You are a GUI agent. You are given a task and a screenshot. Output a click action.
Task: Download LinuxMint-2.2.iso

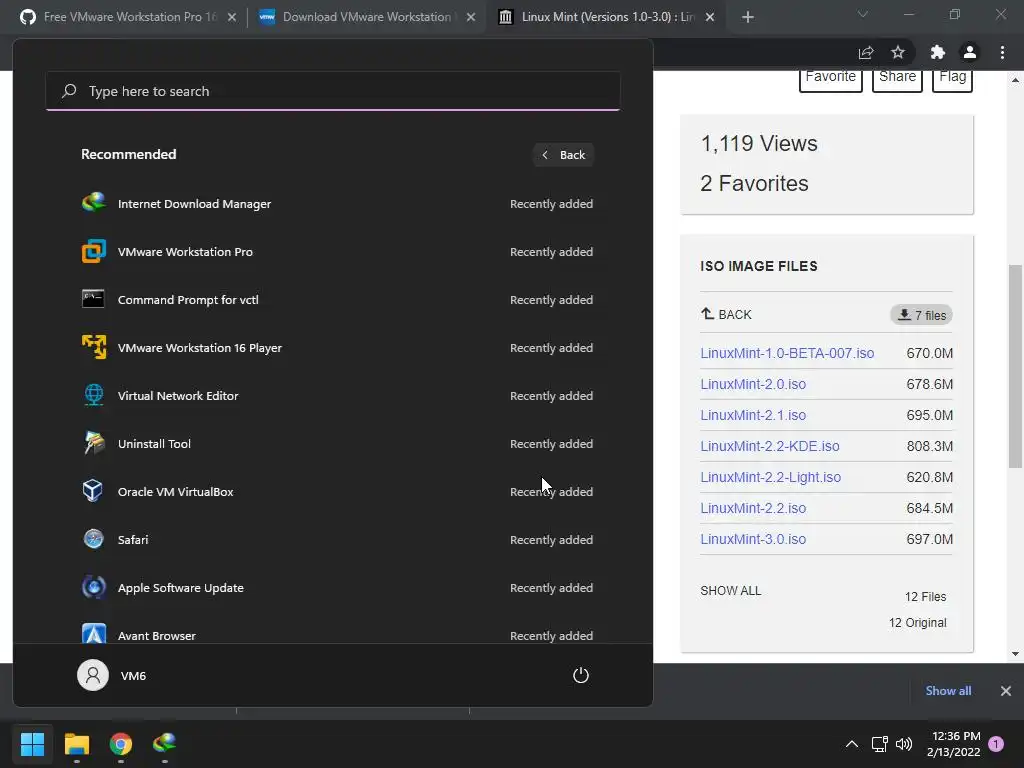point(753,508)
